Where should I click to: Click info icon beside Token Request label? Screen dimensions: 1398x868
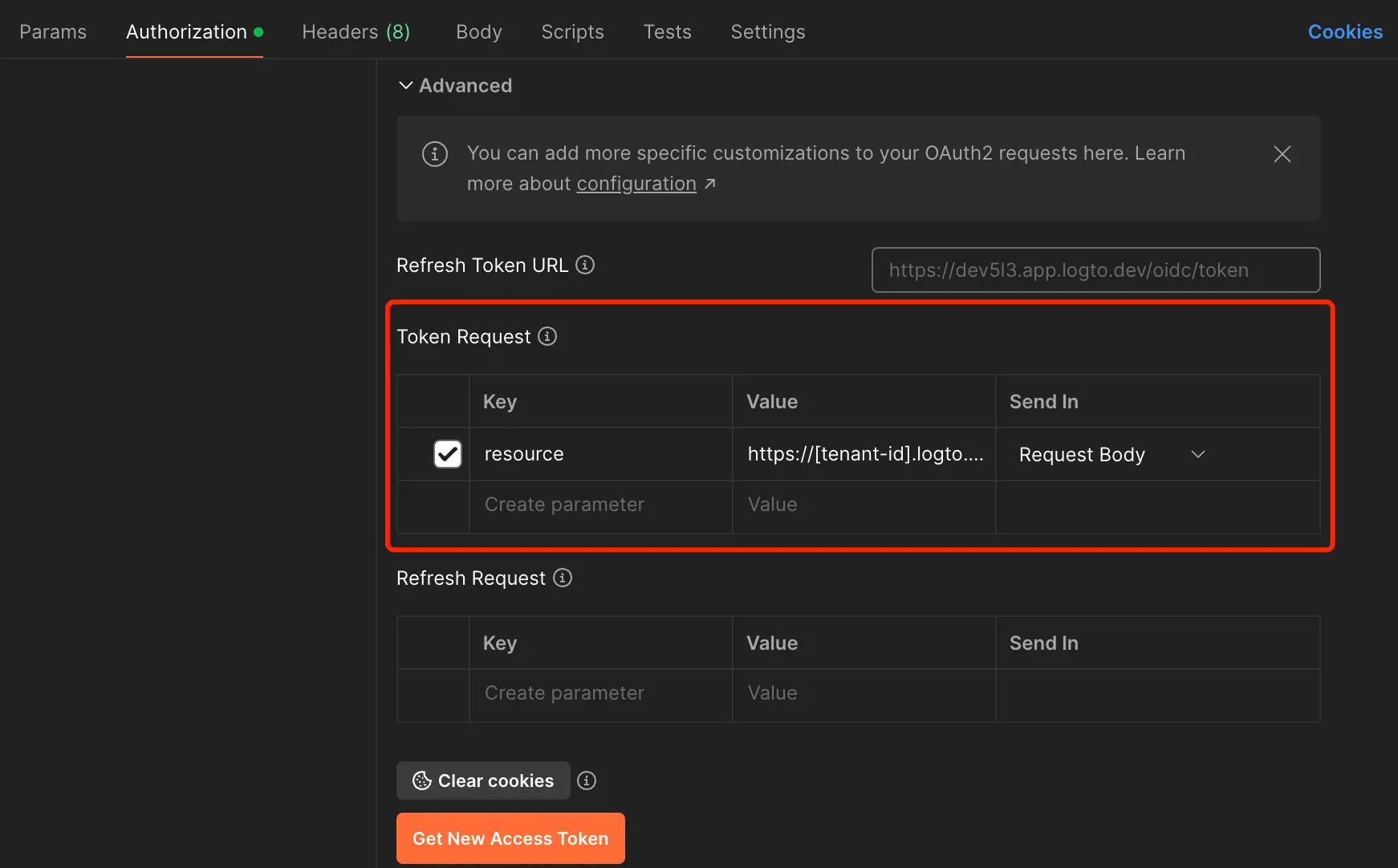pyautogui.click(x=547, y=336)
